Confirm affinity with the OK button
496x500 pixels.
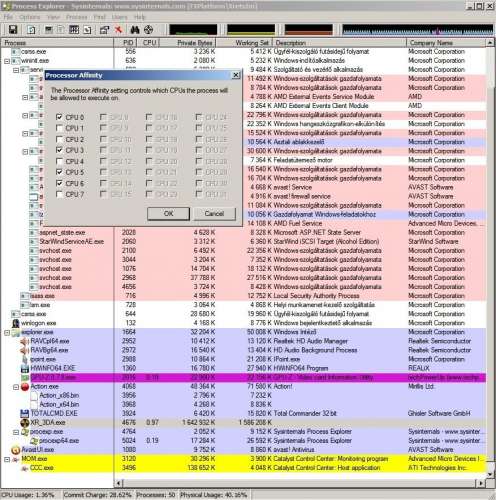point(169,214)
